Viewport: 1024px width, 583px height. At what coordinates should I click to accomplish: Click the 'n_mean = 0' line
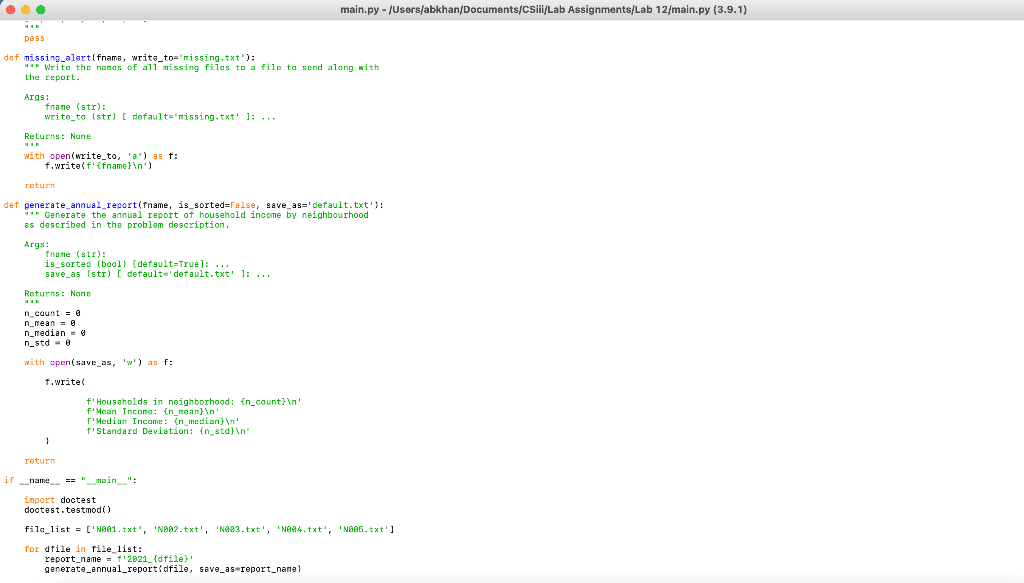coord(50,323)
